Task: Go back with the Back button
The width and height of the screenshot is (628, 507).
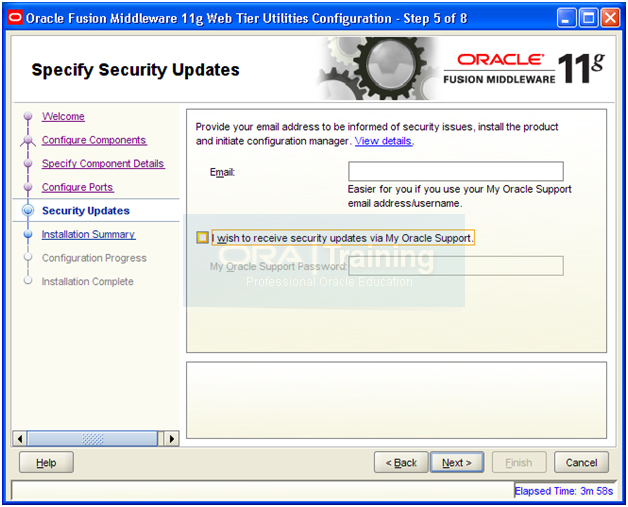Action: 401,463
